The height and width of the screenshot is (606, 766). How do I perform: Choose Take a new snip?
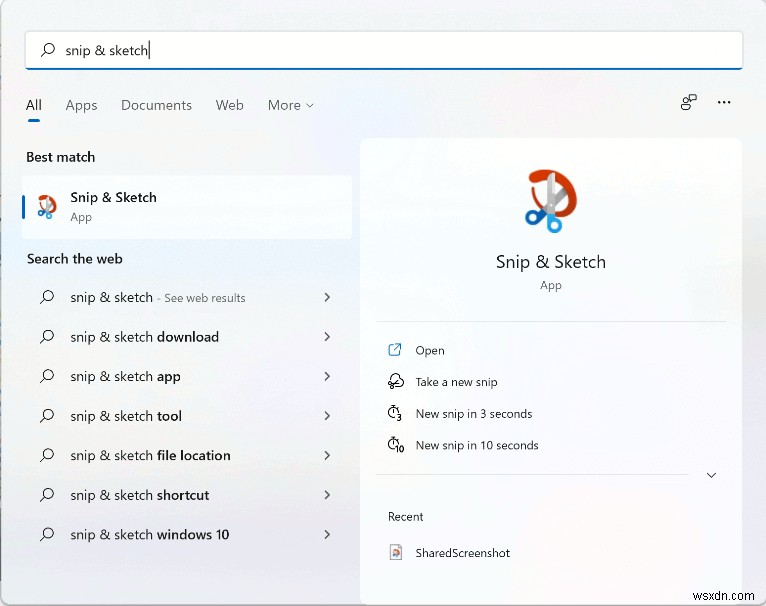click(456, 382)
